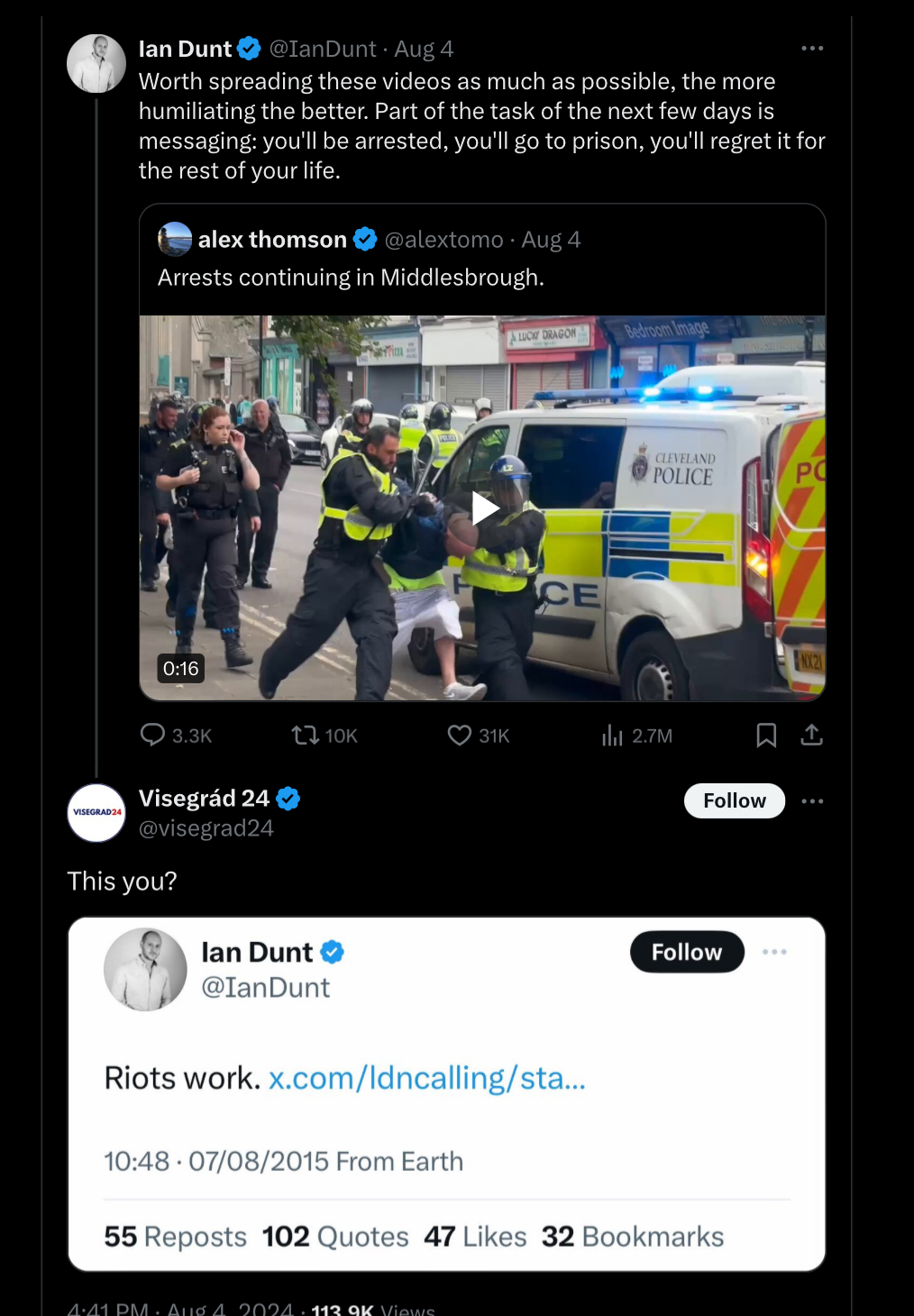The image size is (914, 1316).
Task: View analytics showing 2.7M views
Action: 636,736
